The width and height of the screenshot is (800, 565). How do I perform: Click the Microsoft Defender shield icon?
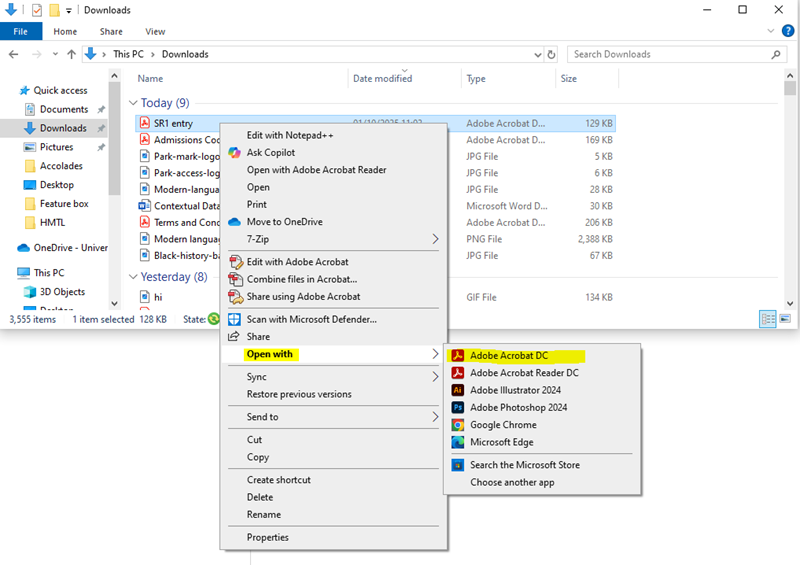coord(234,320)
